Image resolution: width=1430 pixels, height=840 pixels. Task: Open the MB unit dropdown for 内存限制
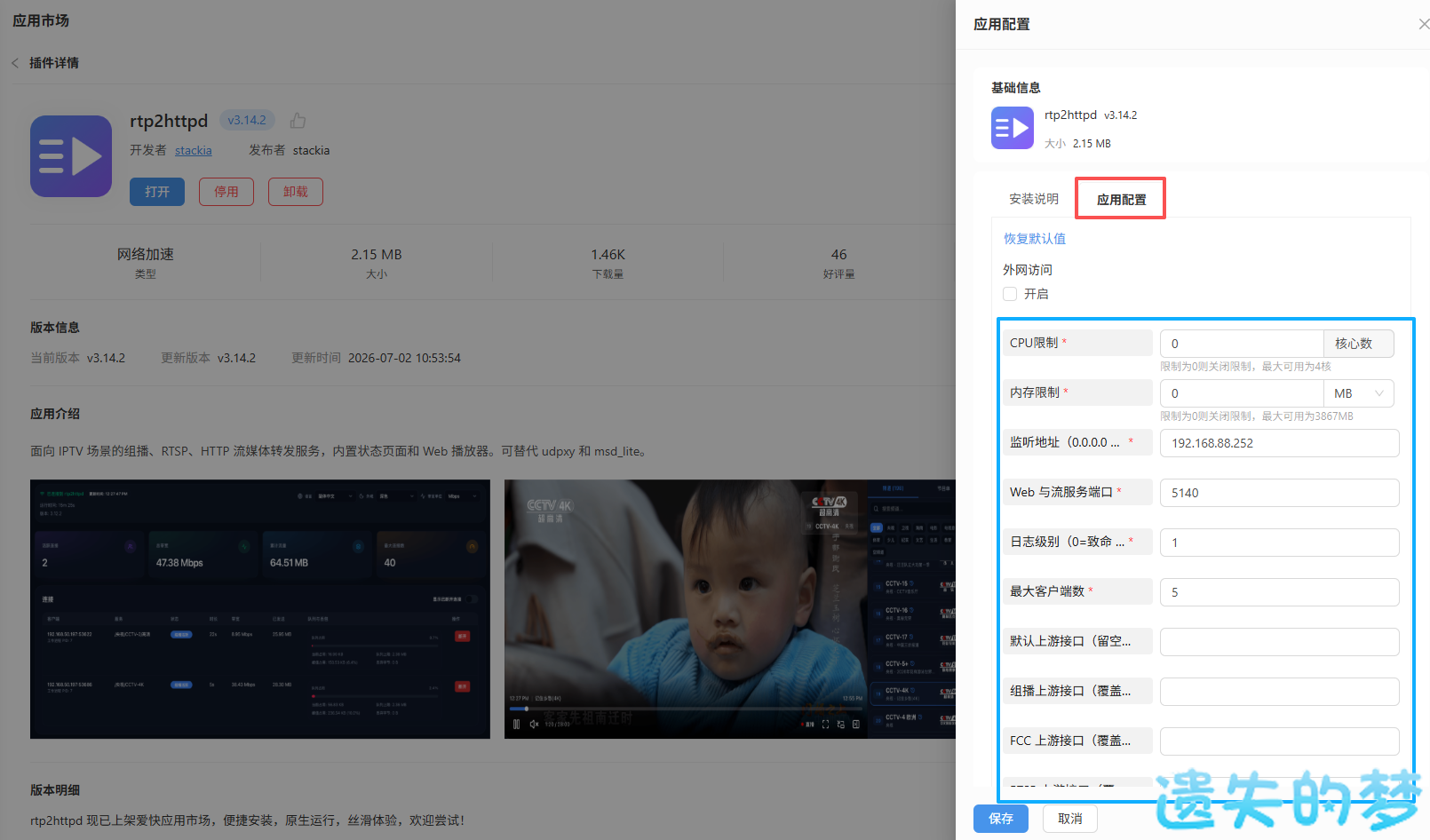point(1359,393)
